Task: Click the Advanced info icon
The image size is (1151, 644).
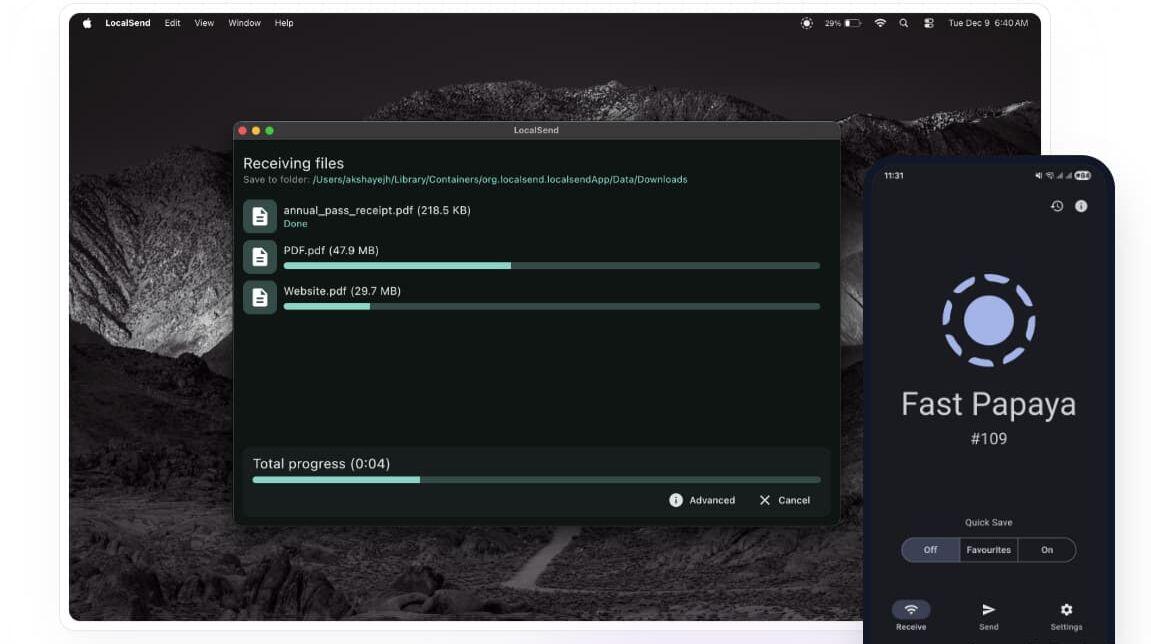Action: 676,500
